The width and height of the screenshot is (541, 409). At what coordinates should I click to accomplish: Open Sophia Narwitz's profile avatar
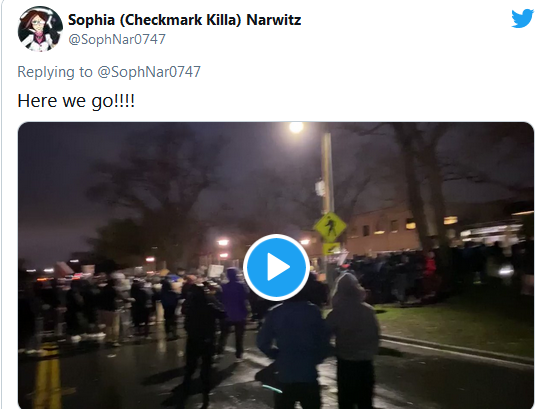pos(40,29)
